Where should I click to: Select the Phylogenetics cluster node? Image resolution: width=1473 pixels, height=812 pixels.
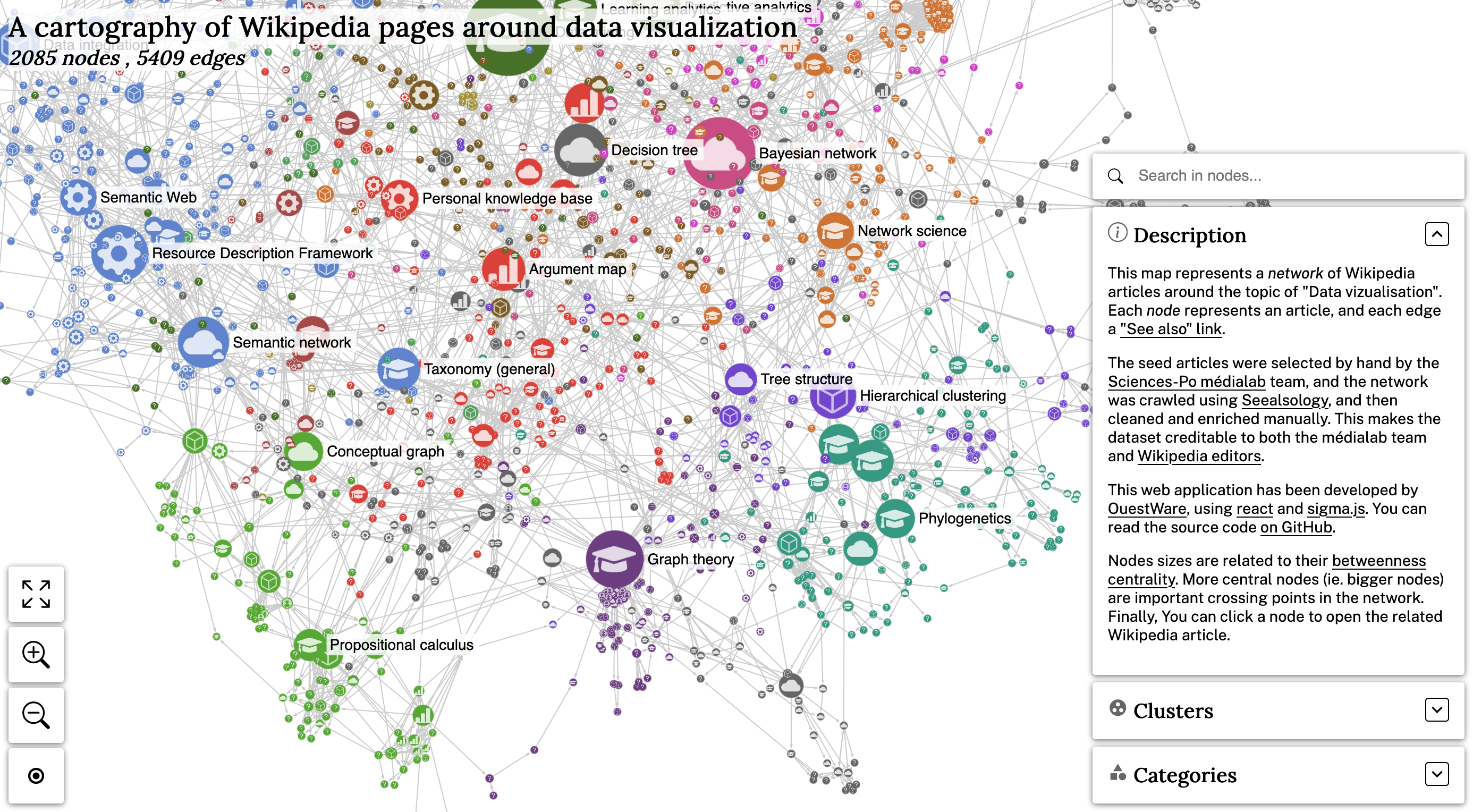893,519
